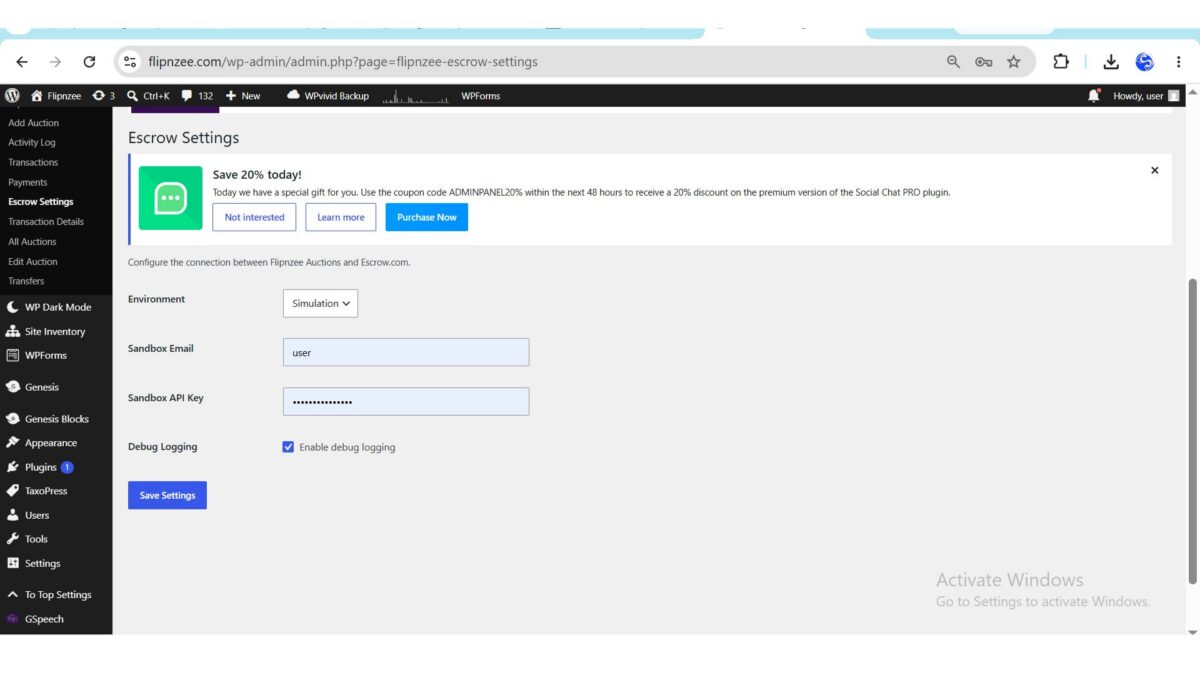
Task: Open site information icon in address bar
Action: coord(130,62)
